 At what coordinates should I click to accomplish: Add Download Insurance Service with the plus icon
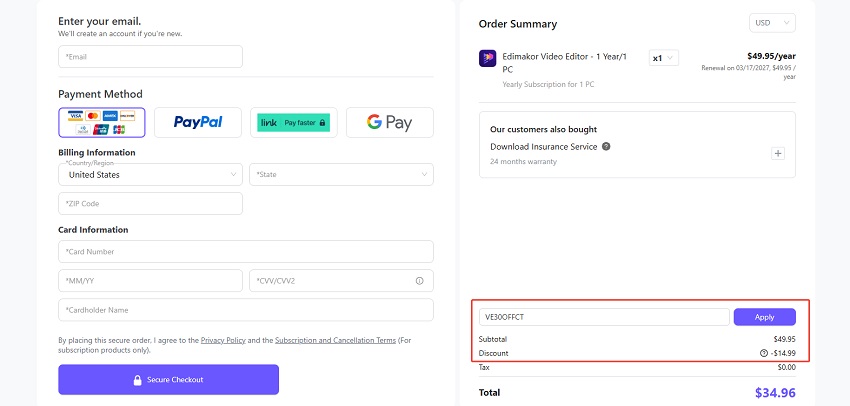tap(778, 153)
